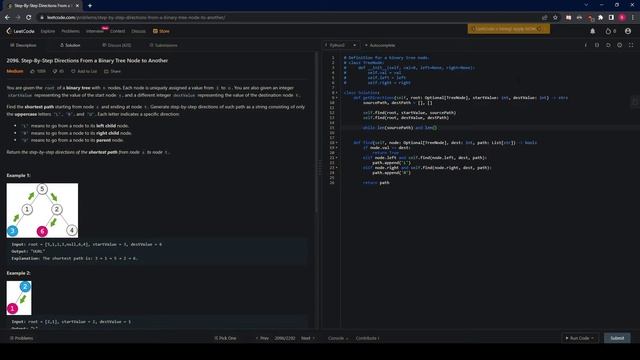The image size is (640, 360).
Task: Open the LeetCode user account icon
Action: (628, 31)
